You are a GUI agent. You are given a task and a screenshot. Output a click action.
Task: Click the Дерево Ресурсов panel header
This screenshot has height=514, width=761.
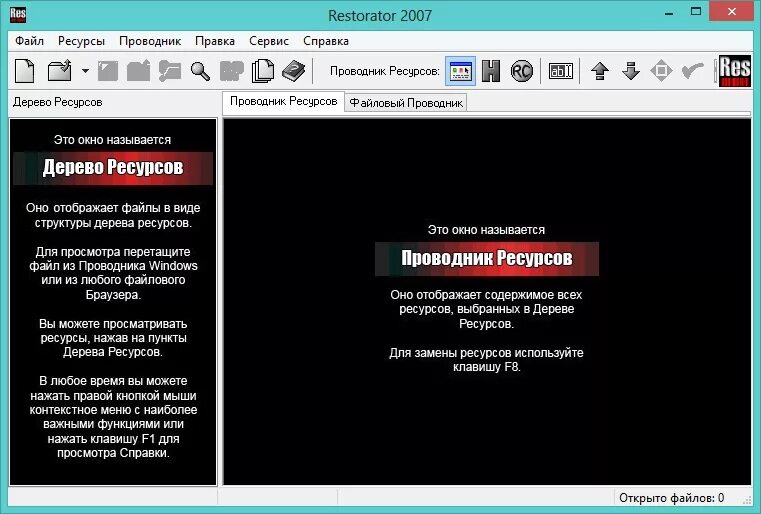pos(57,102)
